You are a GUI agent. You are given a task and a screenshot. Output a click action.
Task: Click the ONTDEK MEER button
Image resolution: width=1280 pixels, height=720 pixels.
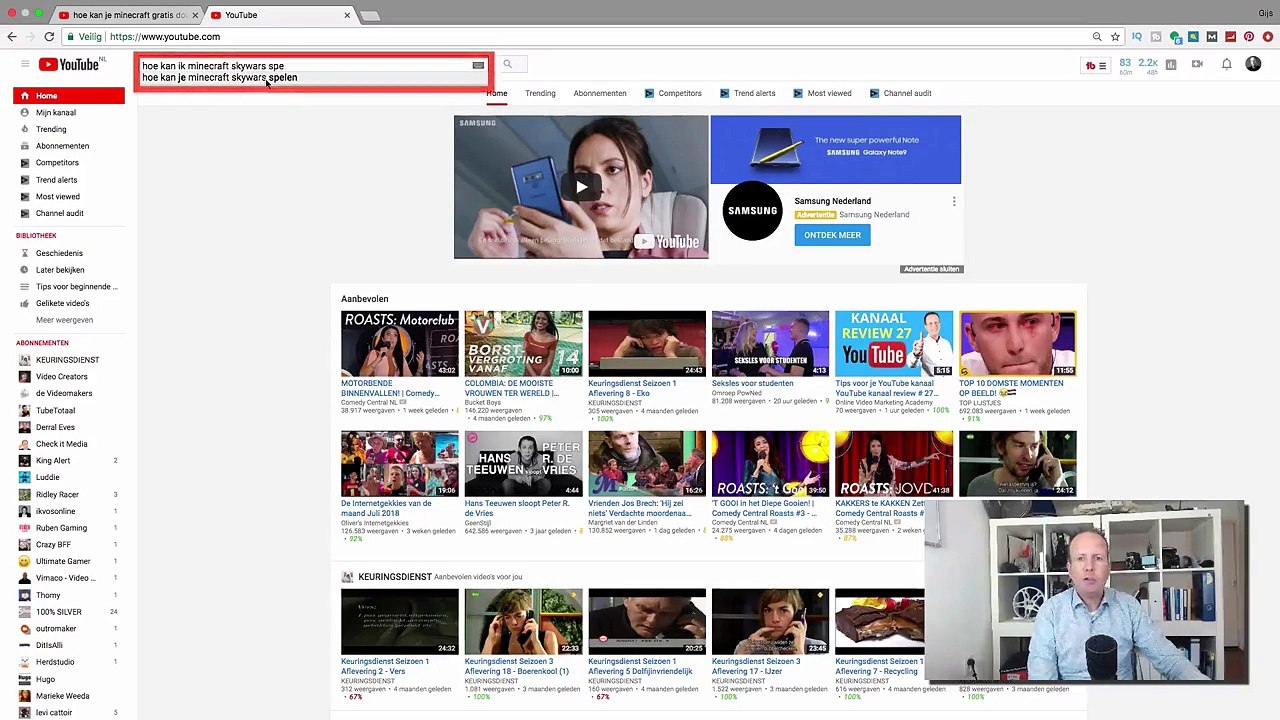pyautogui.click(x=832, y=235)
